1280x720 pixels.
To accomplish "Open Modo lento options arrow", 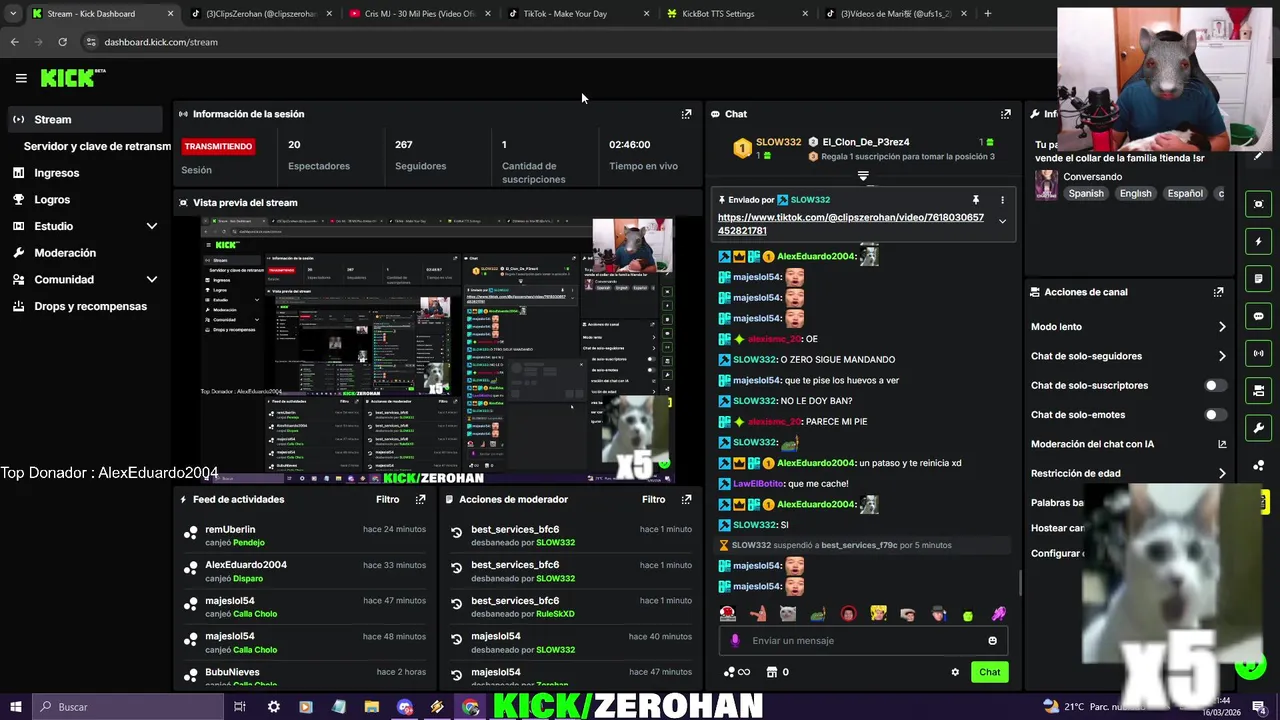I will click(x=1222, y=327).
